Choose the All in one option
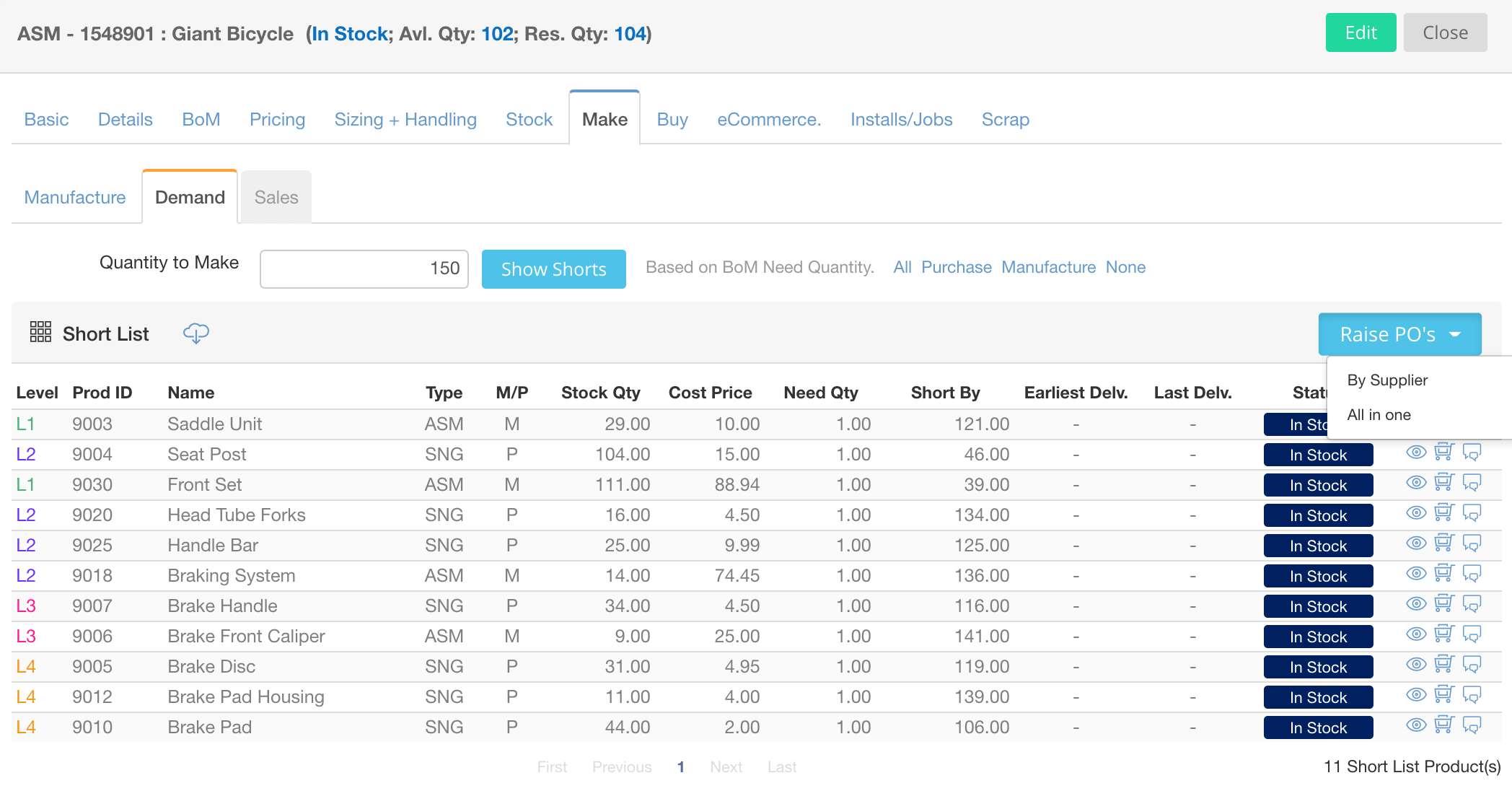This screenshot has width=1512, height=791. [1379, 415]
